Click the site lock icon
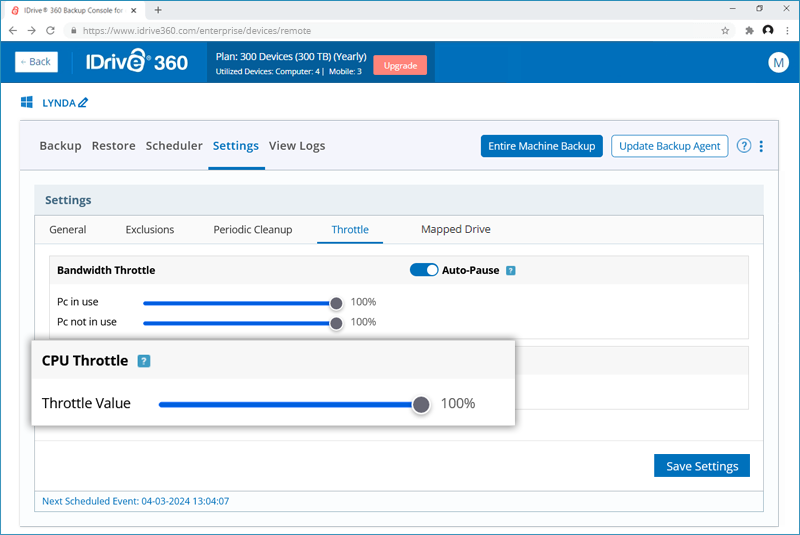The height and width of the screenshot is (535, 800). [x=73, y=31]
